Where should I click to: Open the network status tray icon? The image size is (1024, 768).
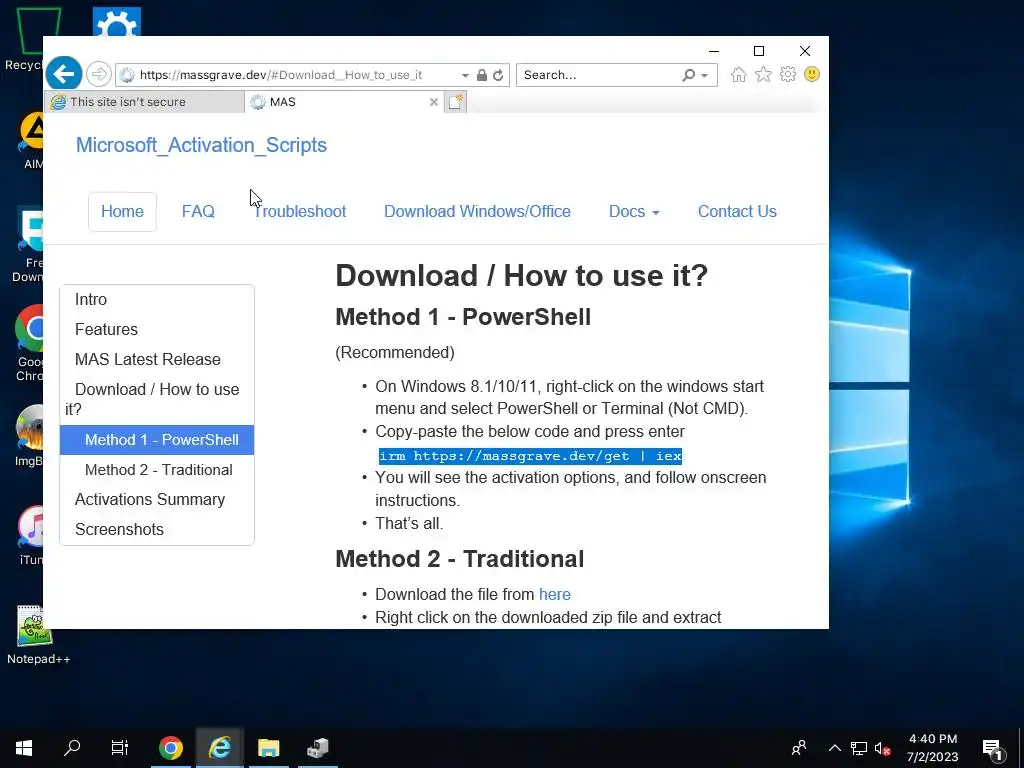(859, 748)
